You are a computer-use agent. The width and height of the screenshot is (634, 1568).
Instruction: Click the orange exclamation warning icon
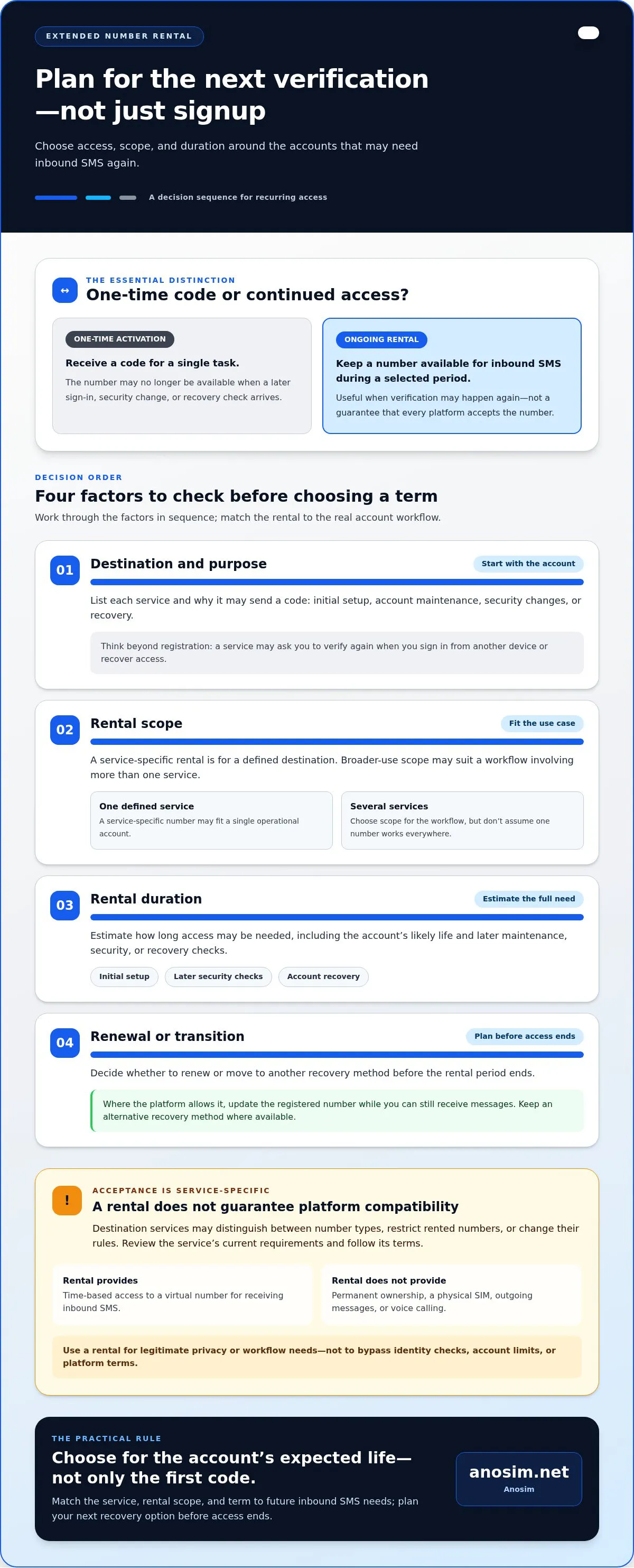[67, 1201]
